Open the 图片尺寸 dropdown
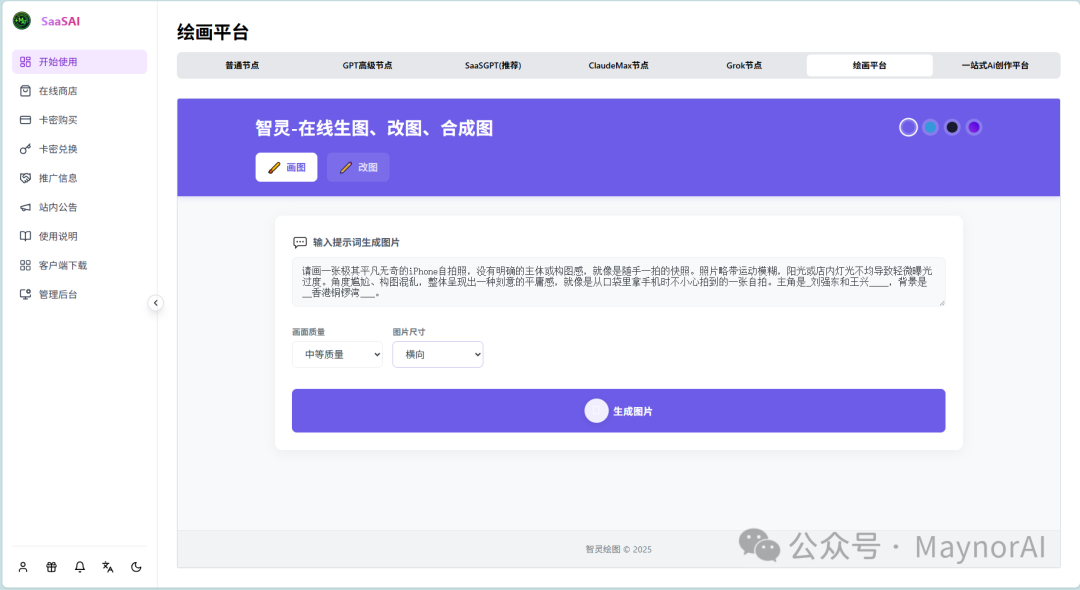The image size is (1080, 590). pos(438,355)
